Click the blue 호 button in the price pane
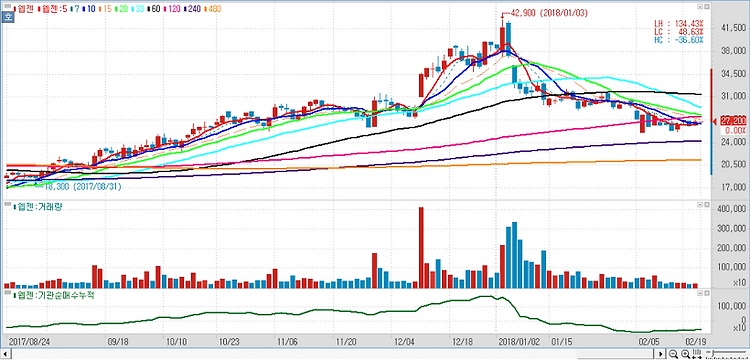 tap(8, 17)
